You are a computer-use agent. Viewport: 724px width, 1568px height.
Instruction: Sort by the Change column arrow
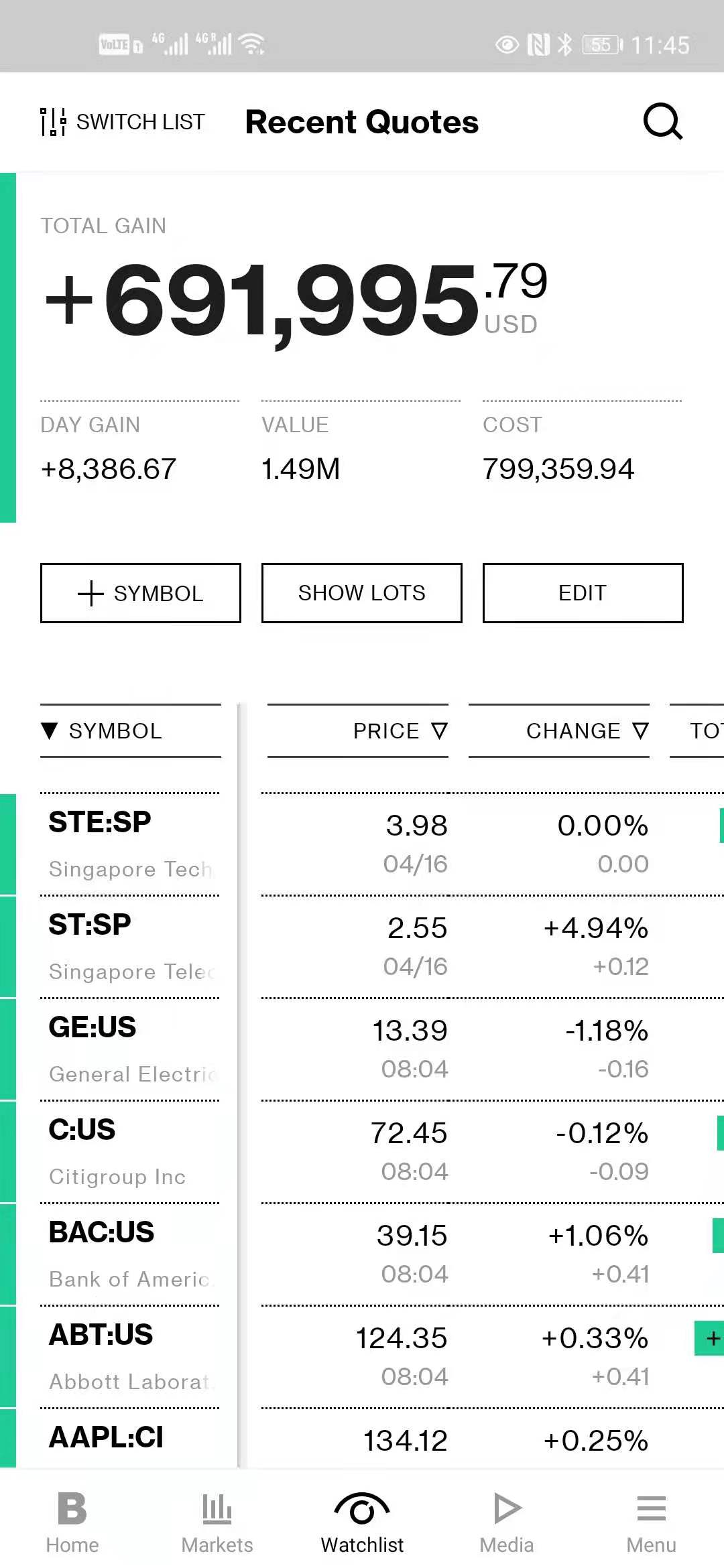tap(640, 730)
